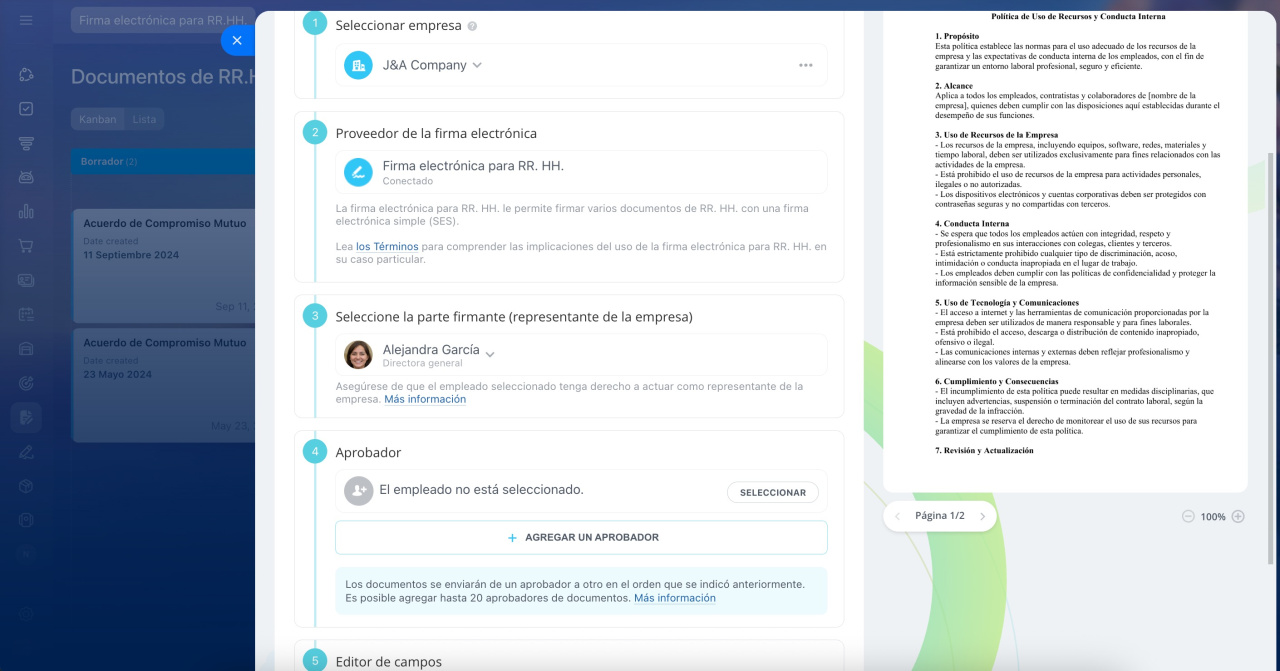
Task: Open the pen icon in the sidebar
Action: click(26, 451)
